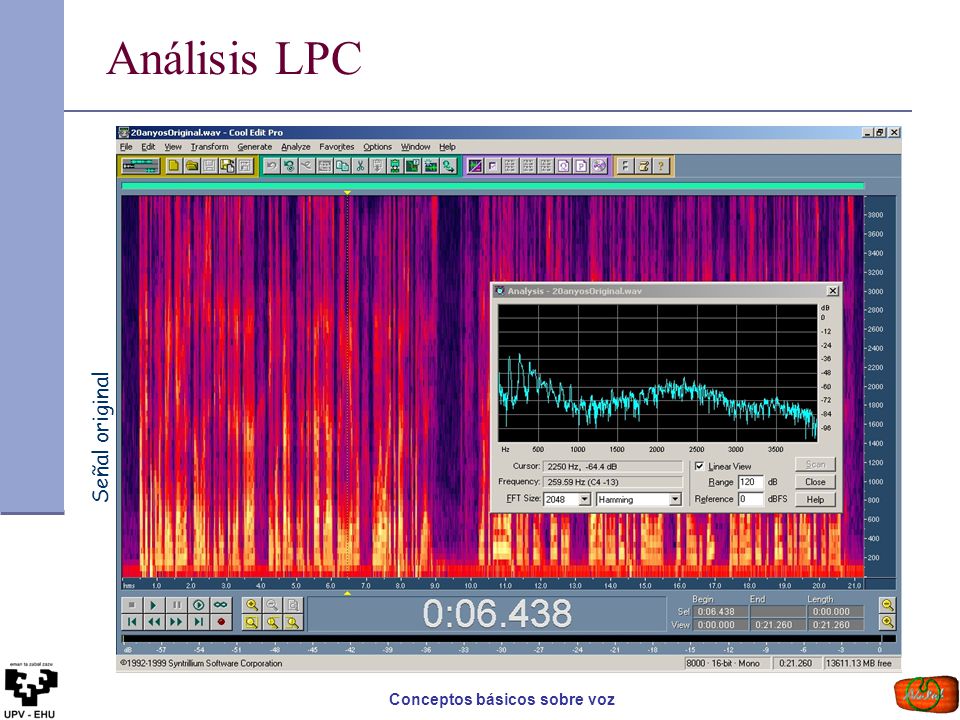Viewport: 960px width, 720px height.
Task: Zoom in horizontally with magnifier icon
Action: [252, 605]
